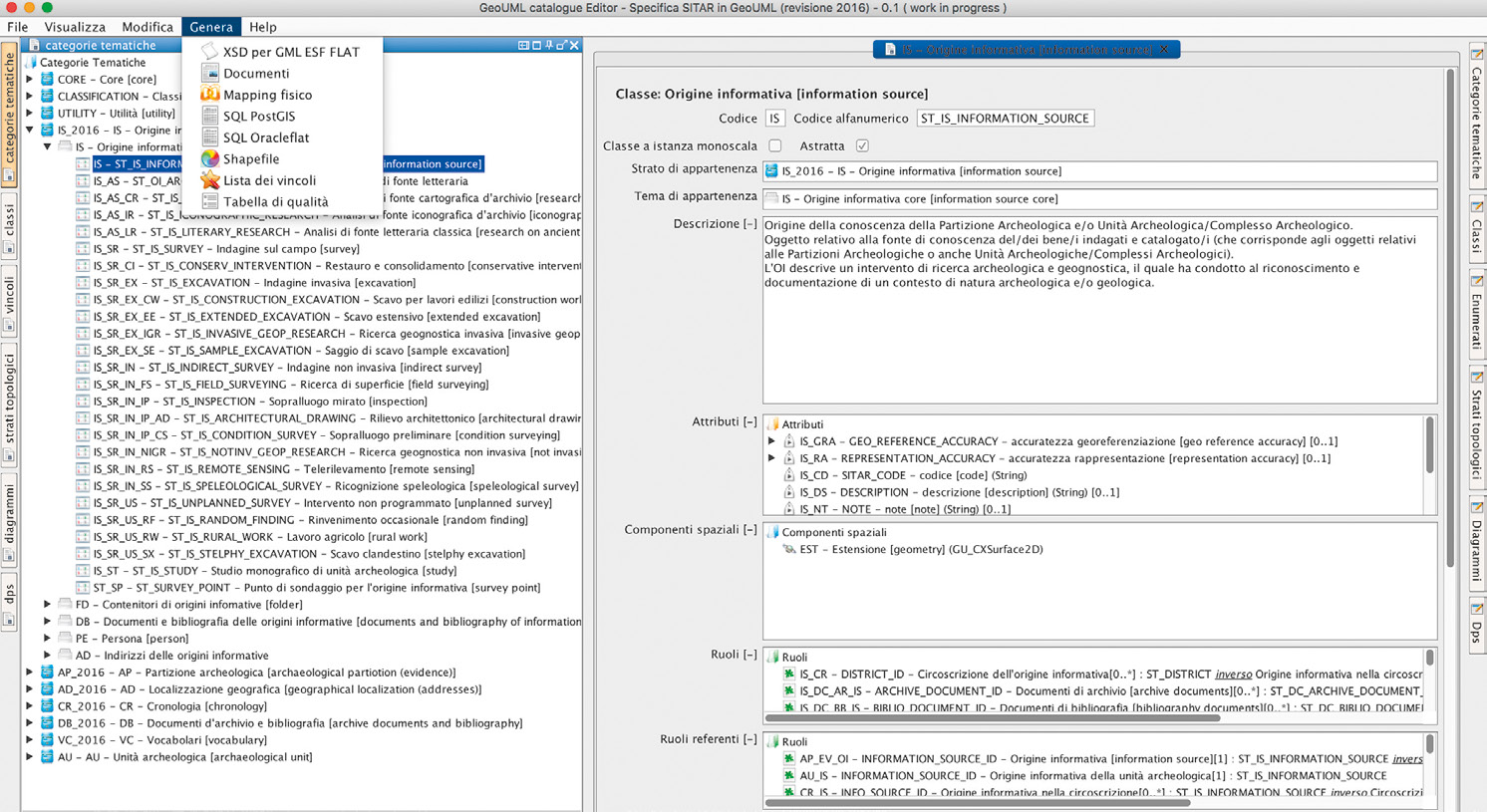Screen dimensions: 1487x812
Task: Click the IS_CD SITAR_CODE attribute icon
Action: pyautogui.click(x=788, y=475)
